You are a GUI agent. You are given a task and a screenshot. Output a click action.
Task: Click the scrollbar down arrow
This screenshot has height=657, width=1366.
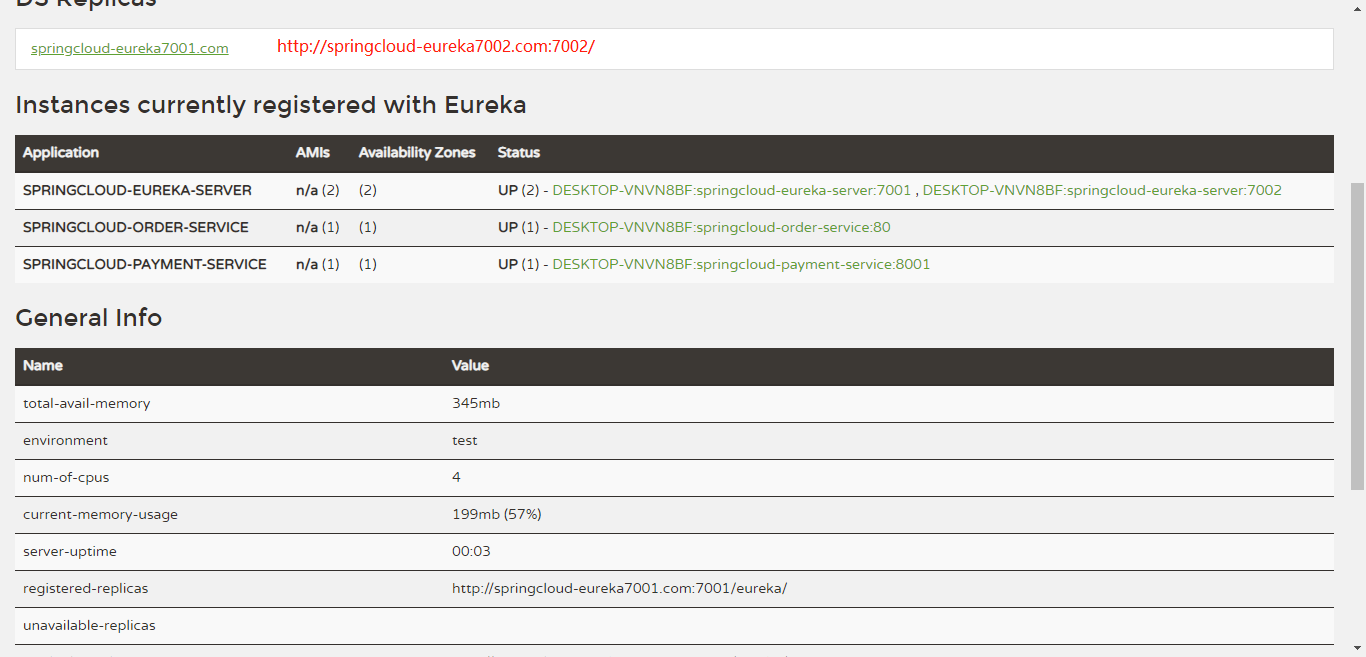[1357, 649]
